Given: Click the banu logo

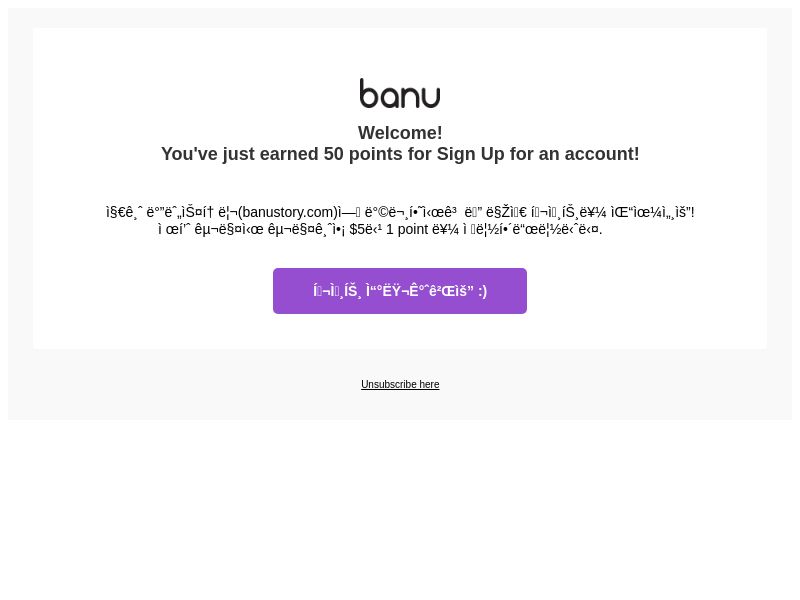Looking at the screenshot, I should (x=400, y=93).
